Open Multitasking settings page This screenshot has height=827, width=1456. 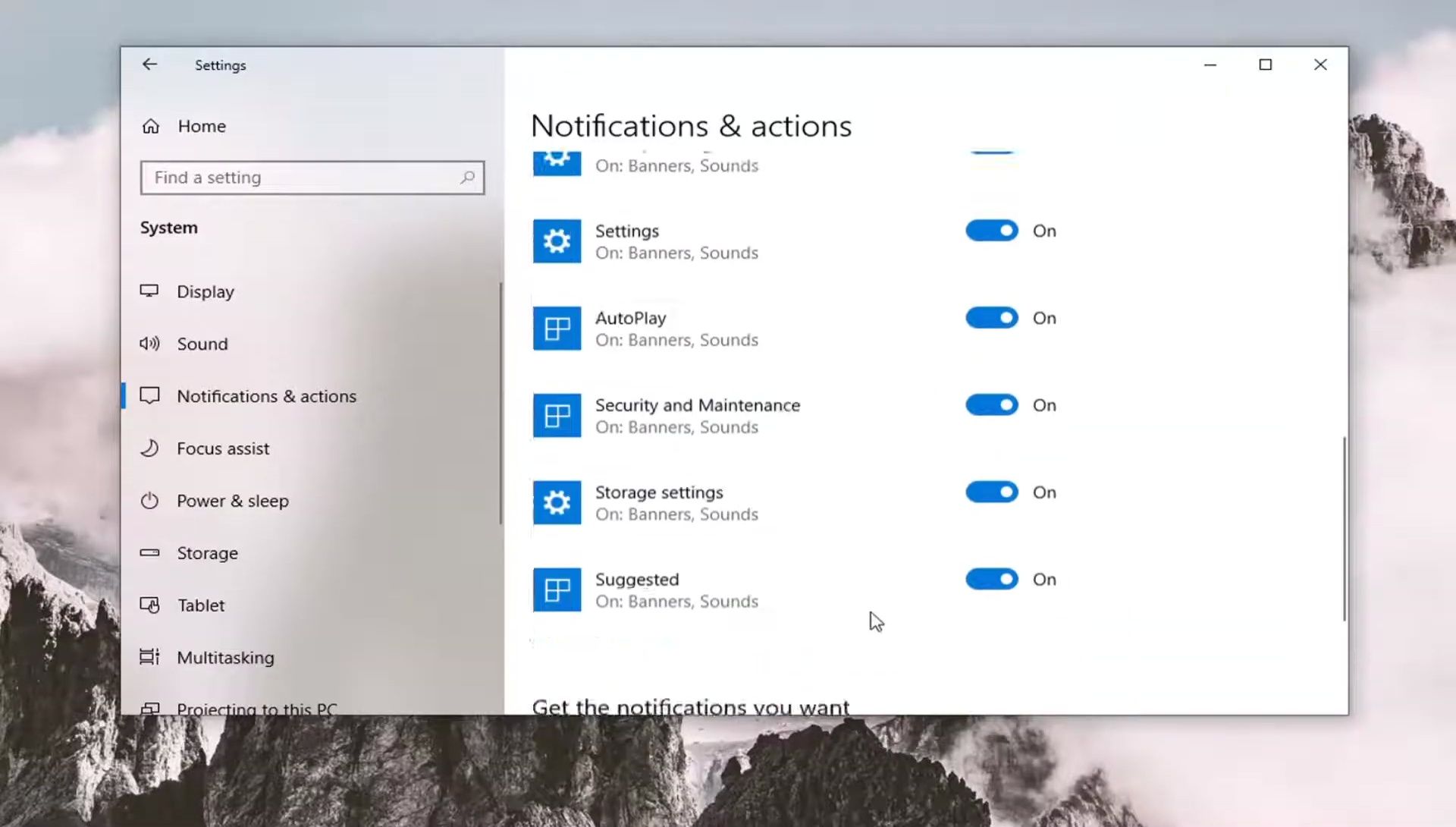[311, 657]
